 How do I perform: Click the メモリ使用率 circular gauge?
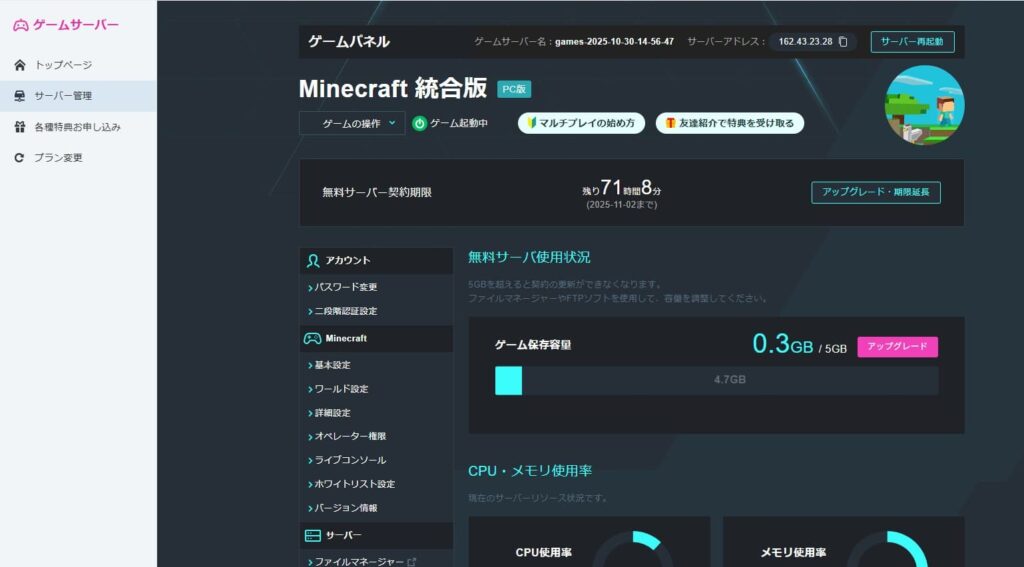(888, 549)
